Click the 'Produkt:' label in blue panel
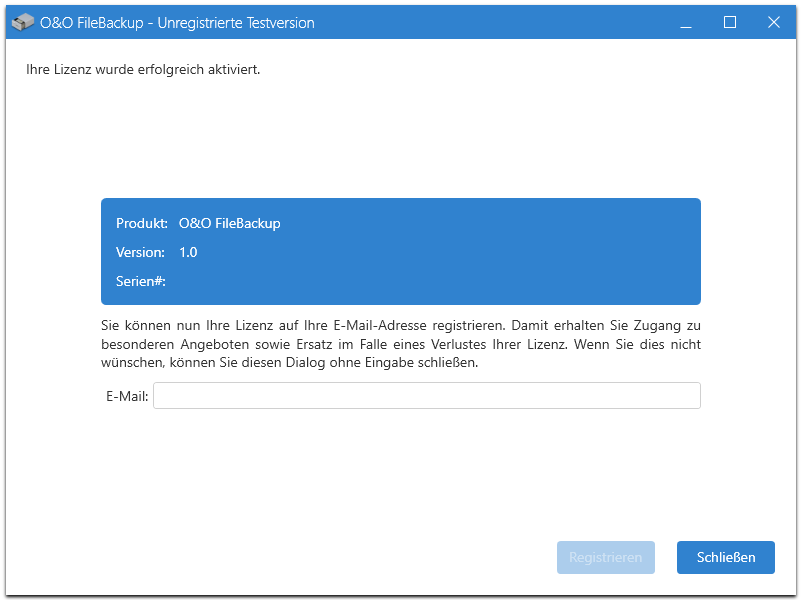804x604 pixels. (x=142, y=224)
